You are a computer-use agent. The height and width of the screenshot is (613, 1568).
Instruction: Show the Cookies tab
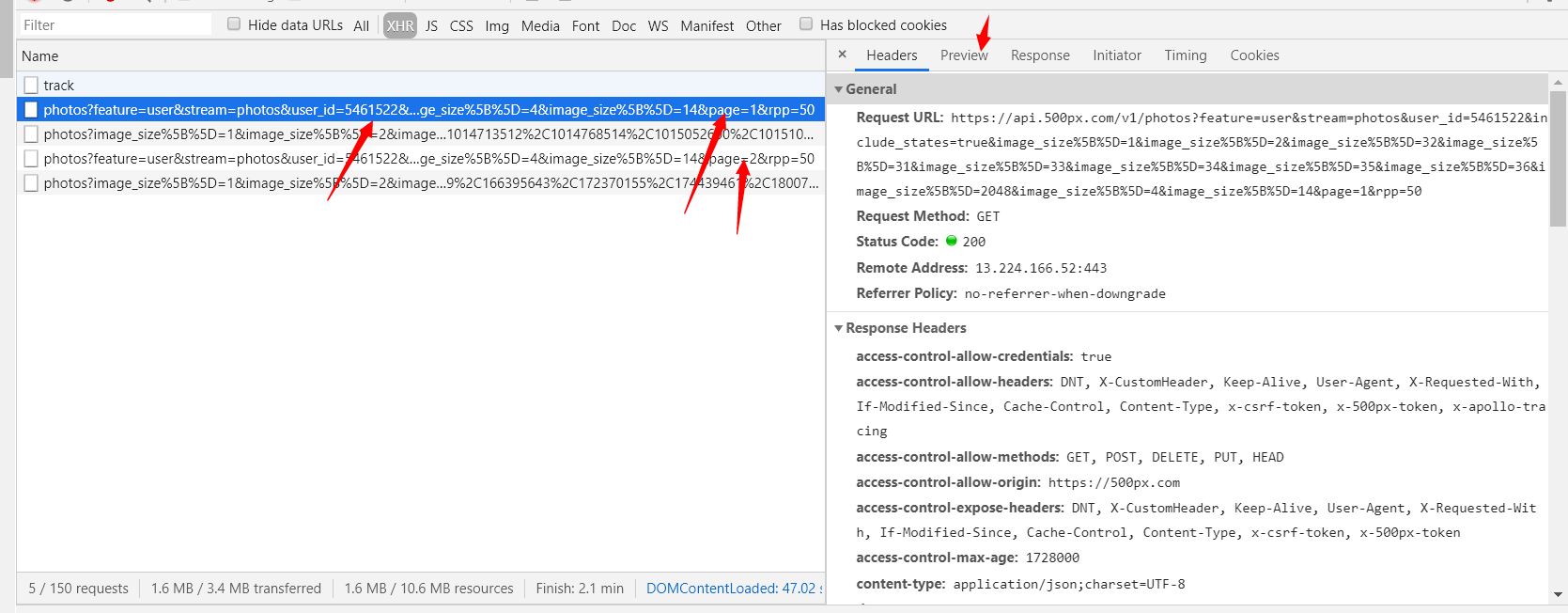1254,55
